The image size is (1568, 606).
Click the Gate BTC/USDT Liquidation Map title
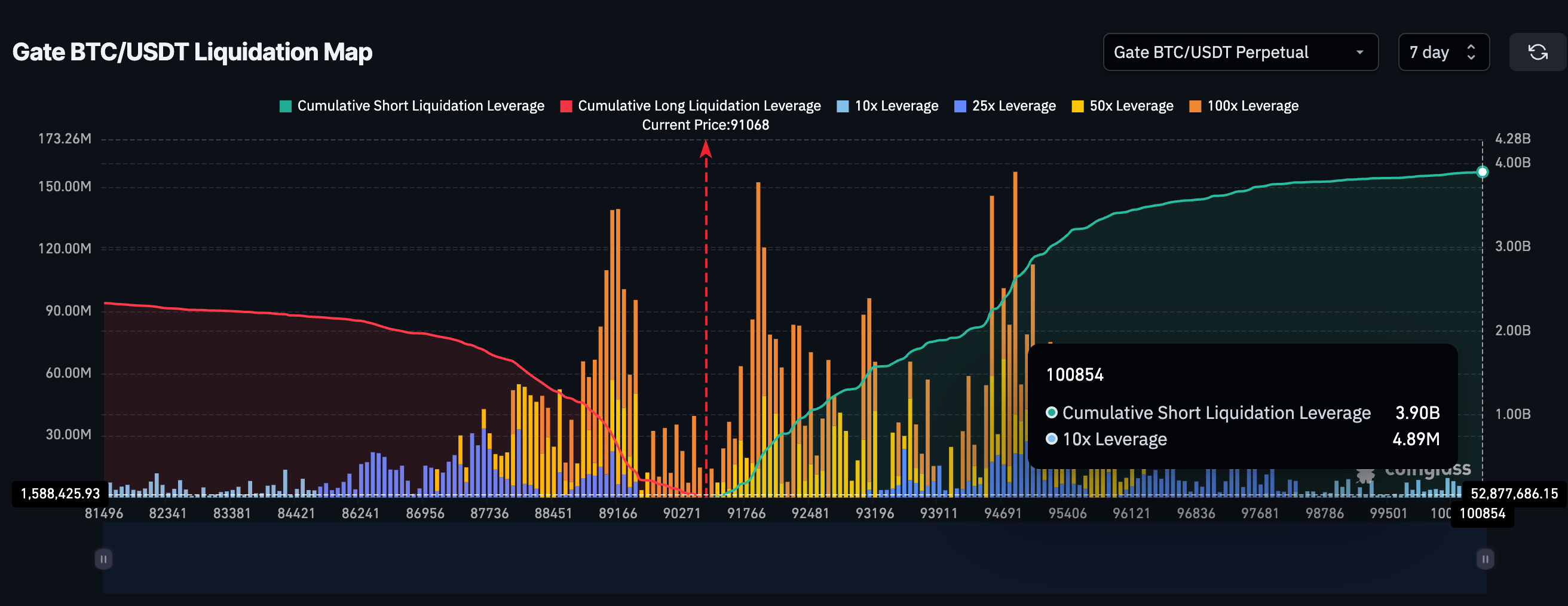click(x=192, y=53)
